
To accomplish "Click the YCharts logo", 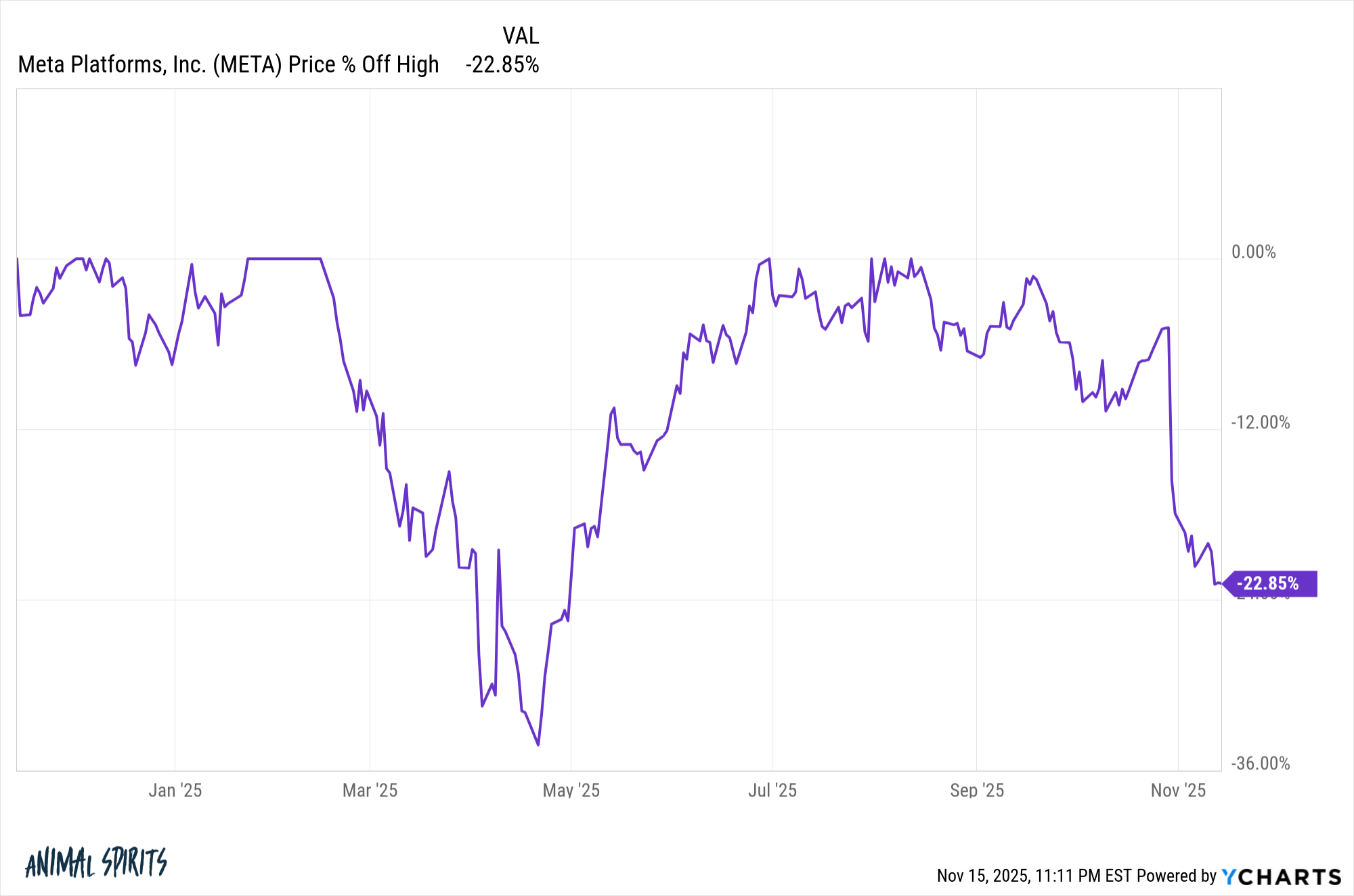I will pos(1281,876).
